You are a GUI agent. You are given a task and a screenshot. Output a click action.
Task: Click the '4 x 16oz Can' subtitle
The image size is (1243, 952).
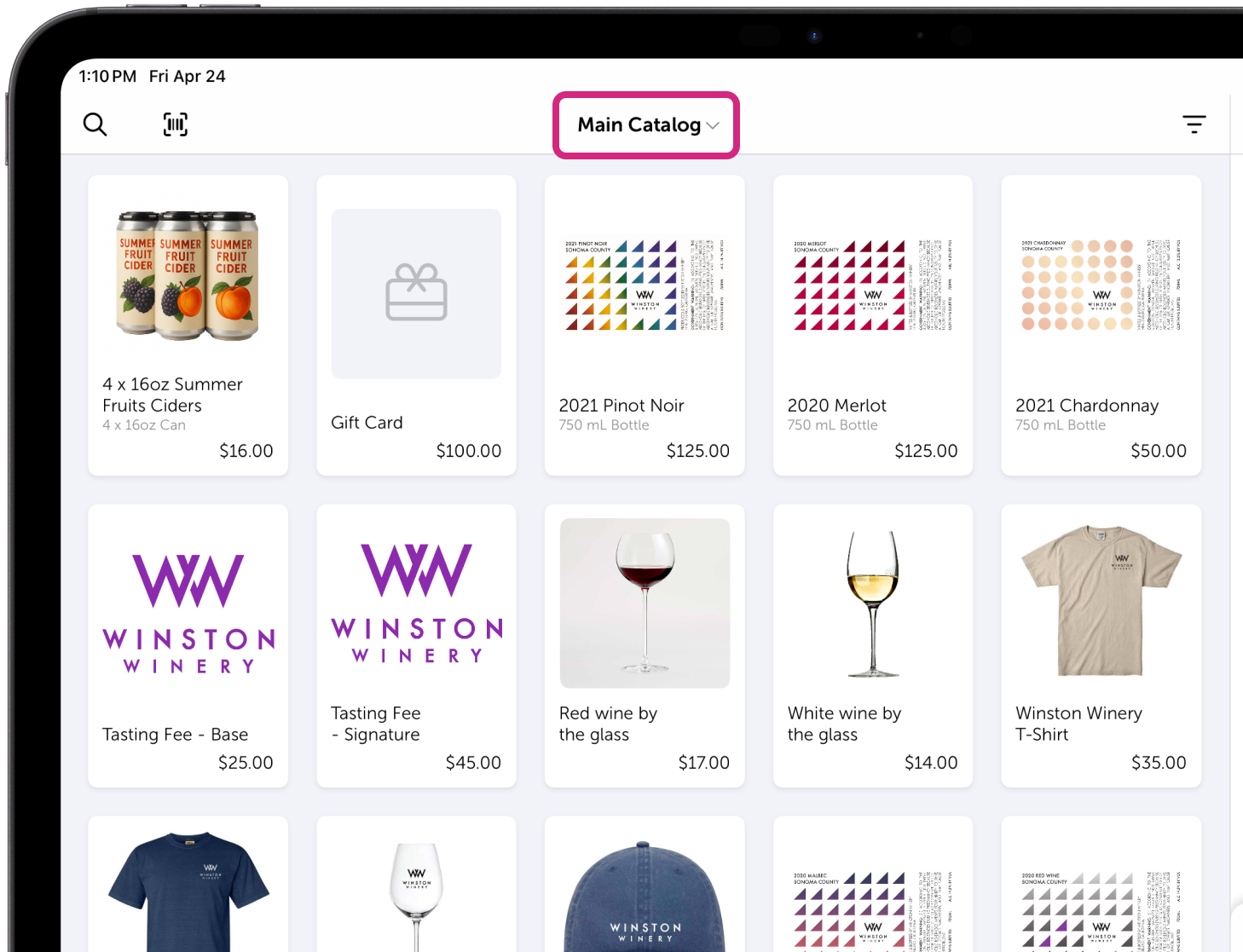[x=144, y=425]
